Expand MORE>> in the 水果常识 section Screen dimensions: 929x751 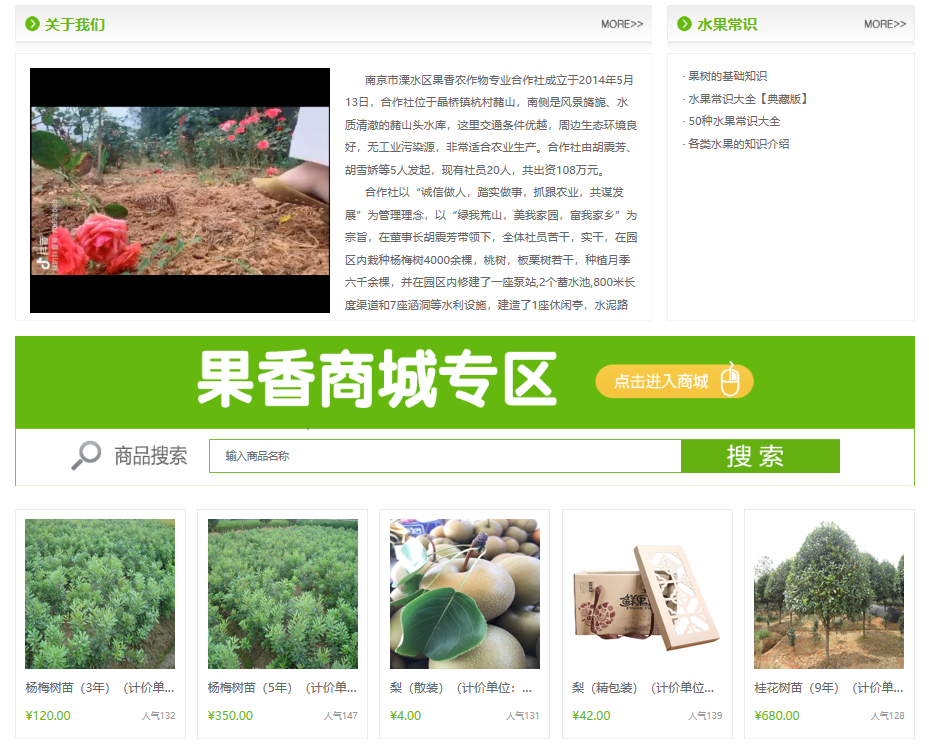(884, 24)
